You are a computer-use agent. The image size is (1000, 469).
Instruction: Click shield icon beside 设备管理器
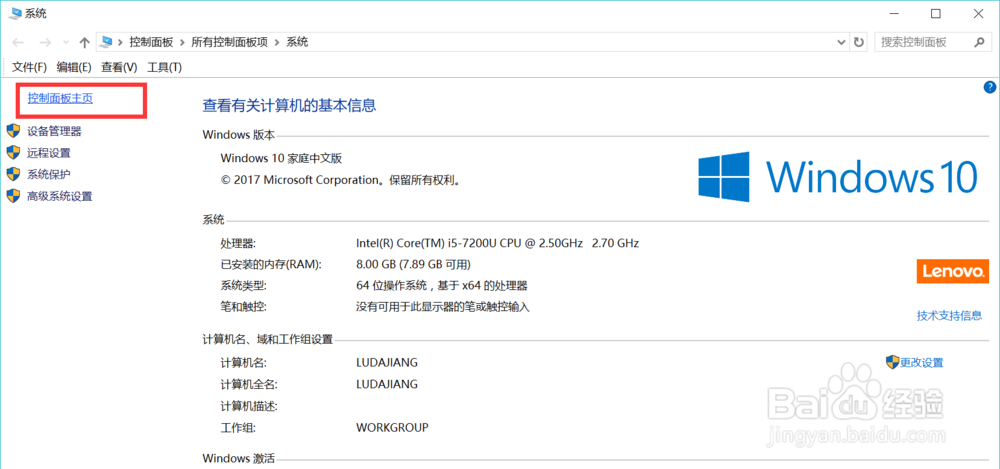(13, 131)
